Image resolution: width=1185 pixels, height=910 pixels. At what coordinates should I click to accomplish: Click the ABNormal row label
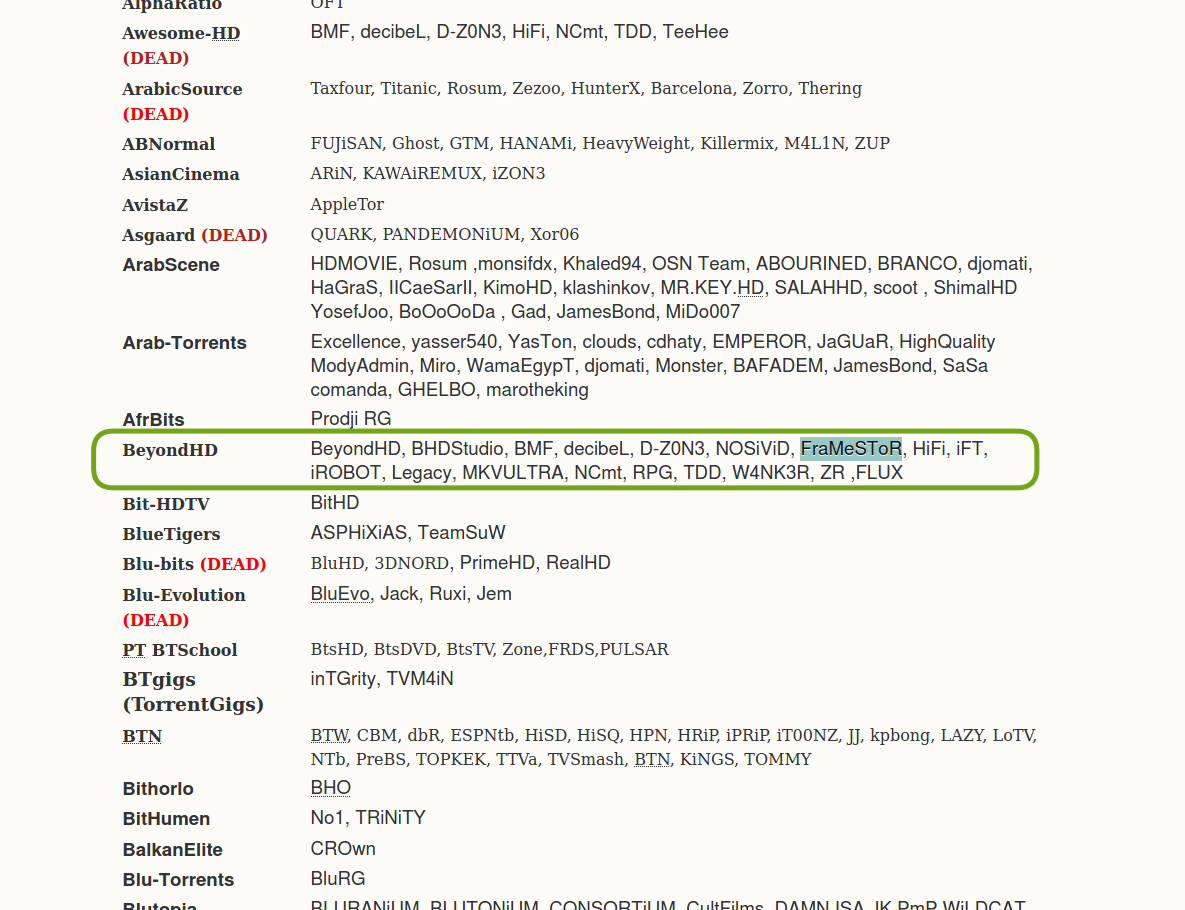tap(169, 144)
